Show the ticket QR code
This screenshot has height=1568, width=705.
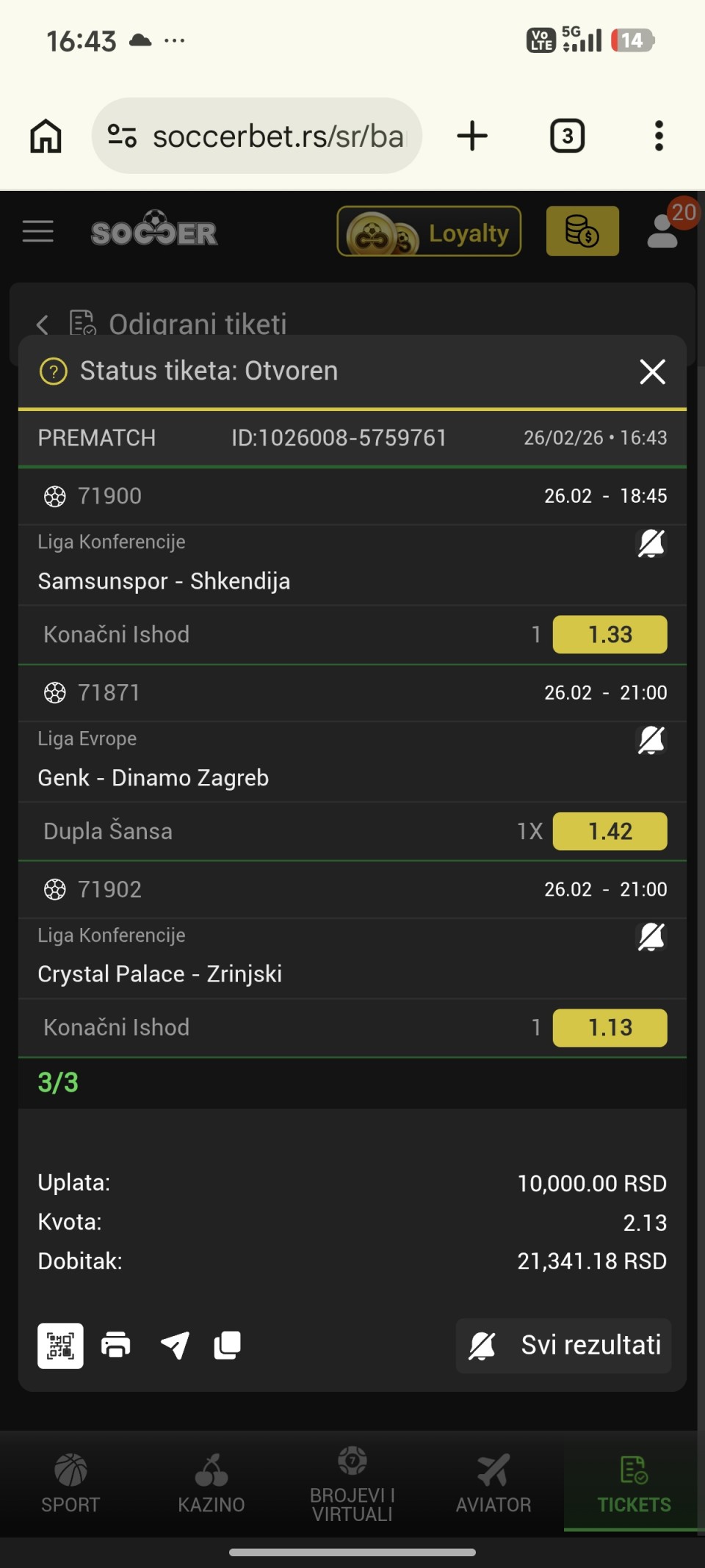60,1346
